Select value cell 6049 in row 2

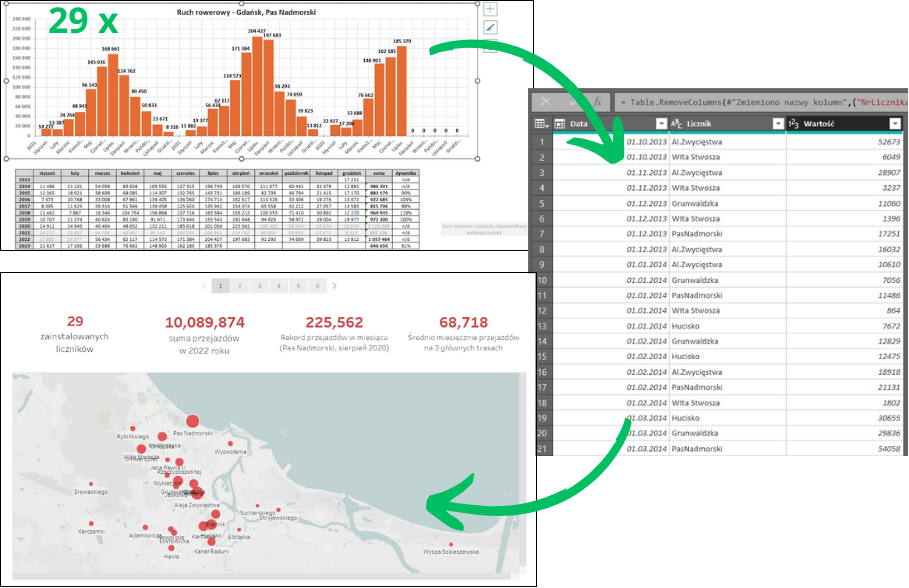click(845, 157)
